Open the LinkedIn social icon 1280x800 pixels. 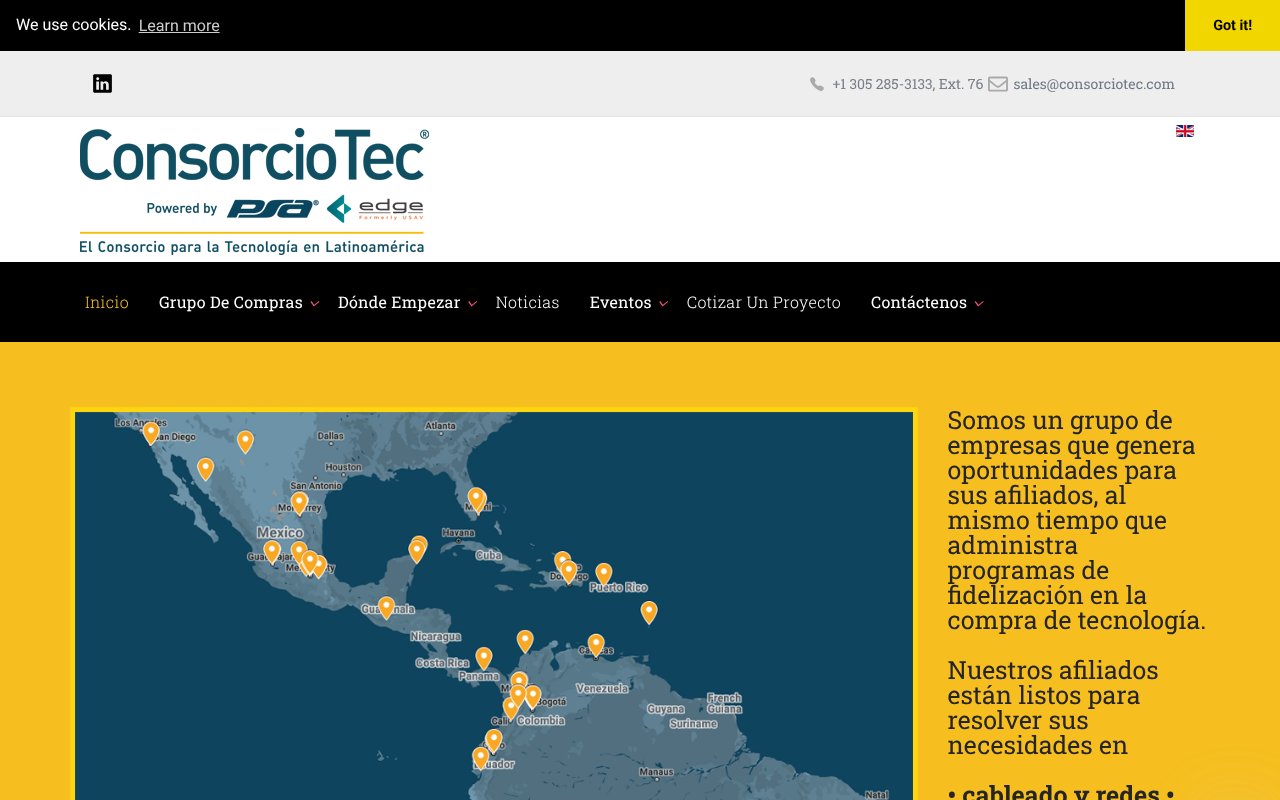102,84
